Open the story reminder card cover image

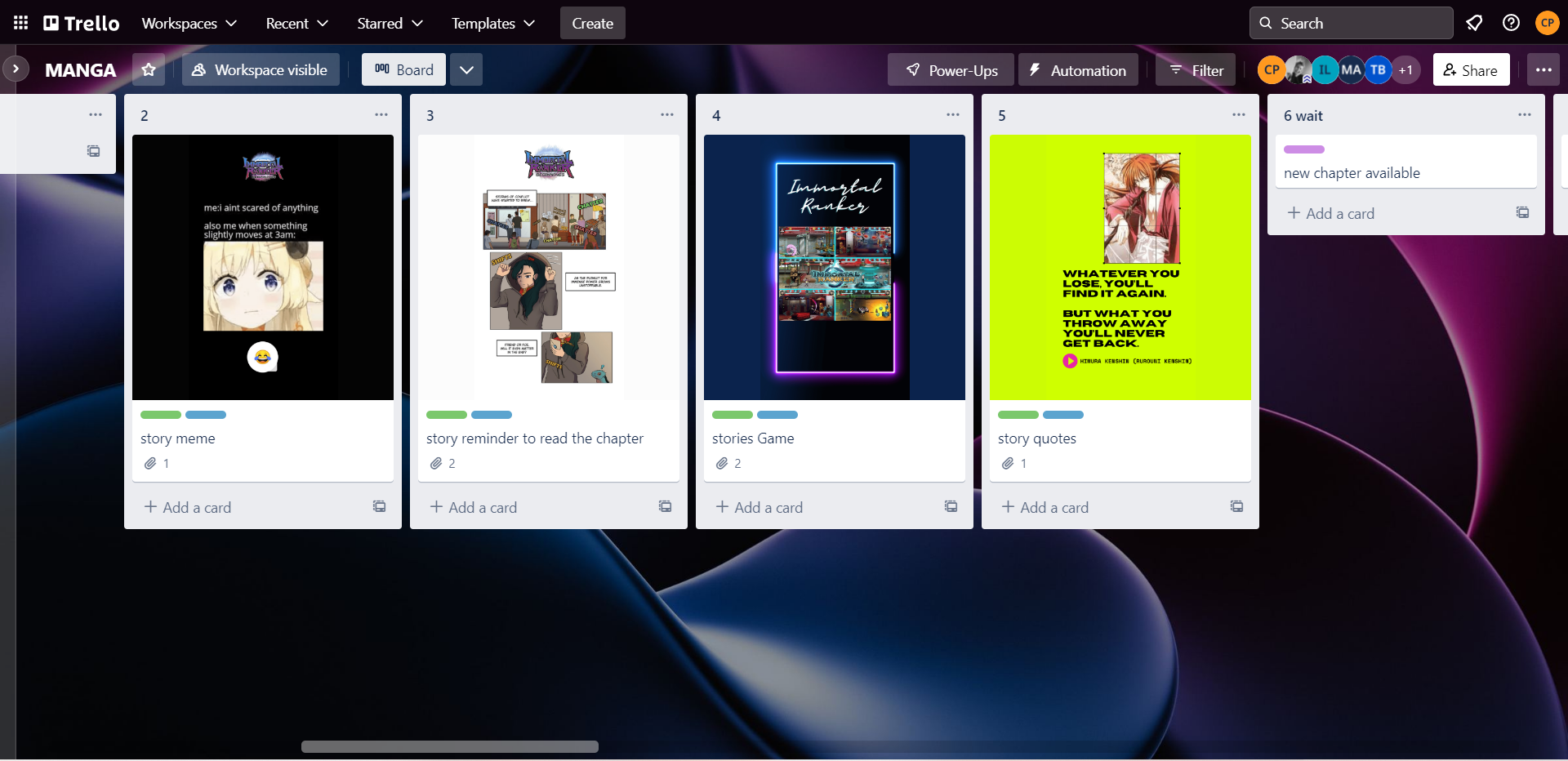pos(549,267)
